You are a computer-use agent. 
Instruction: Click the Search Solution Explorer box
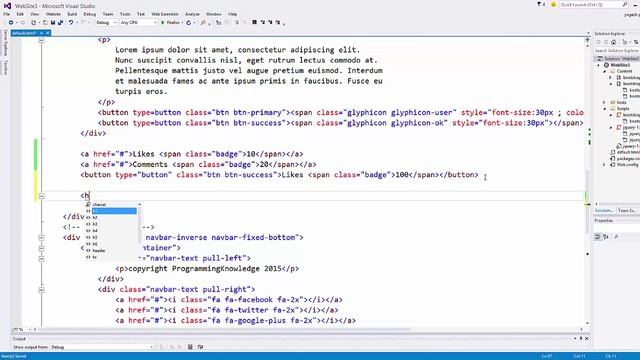tap(616, 50)
